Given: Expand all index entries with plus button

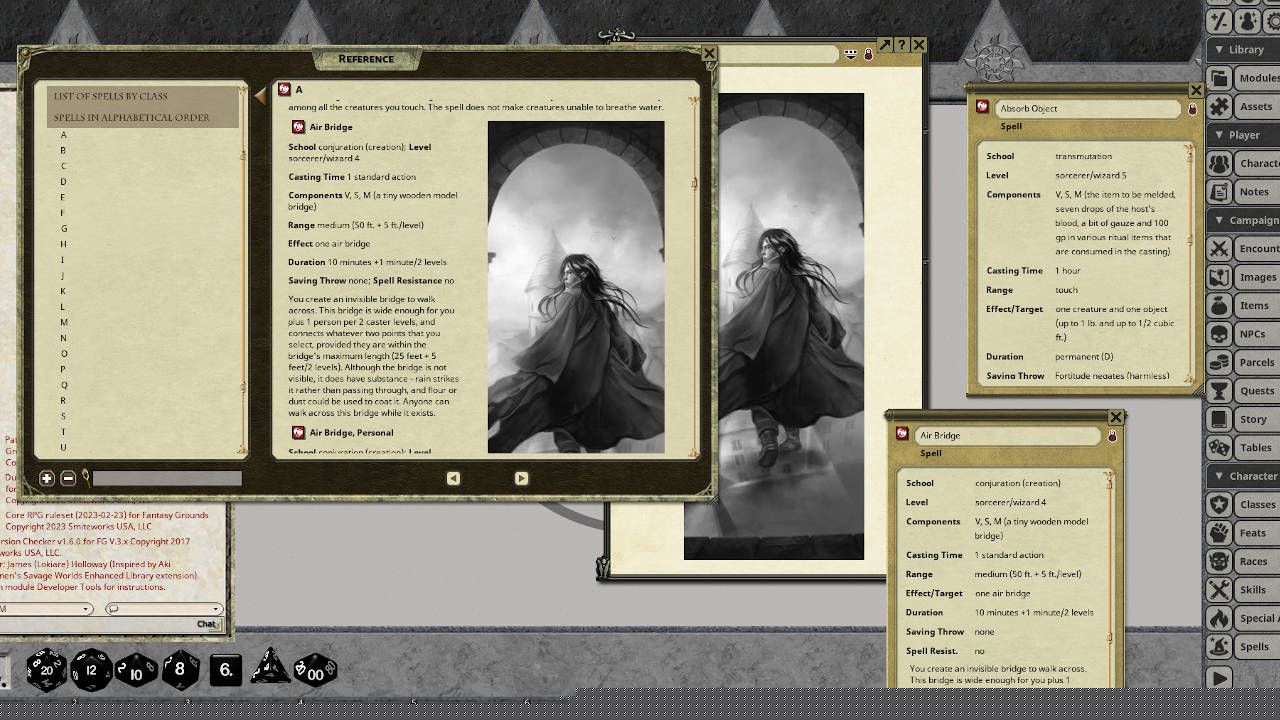Looking at the screenshot, I should [x=47, y=478].
